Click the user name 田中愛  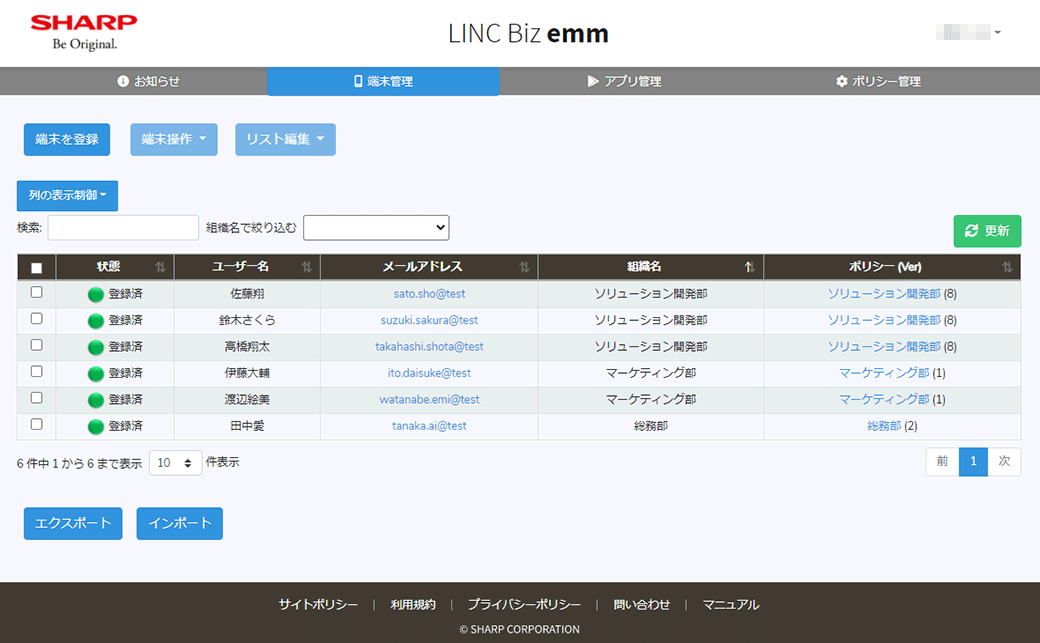pyautogui.click(x=247, y=427)
